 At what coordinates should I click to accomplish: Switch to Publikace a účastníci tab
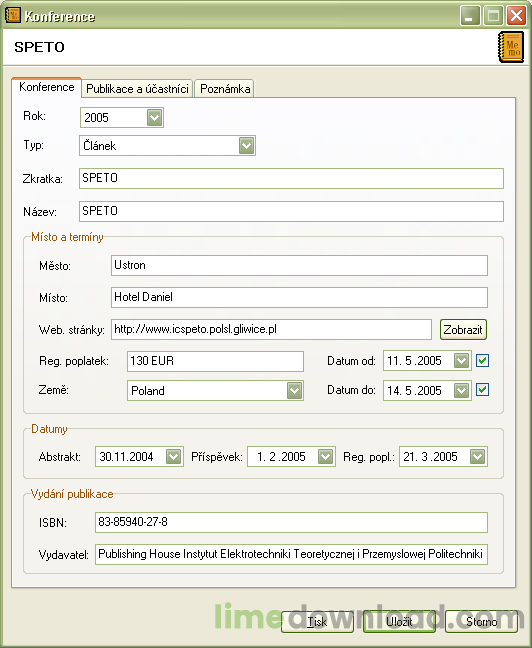tap(137, 89)
